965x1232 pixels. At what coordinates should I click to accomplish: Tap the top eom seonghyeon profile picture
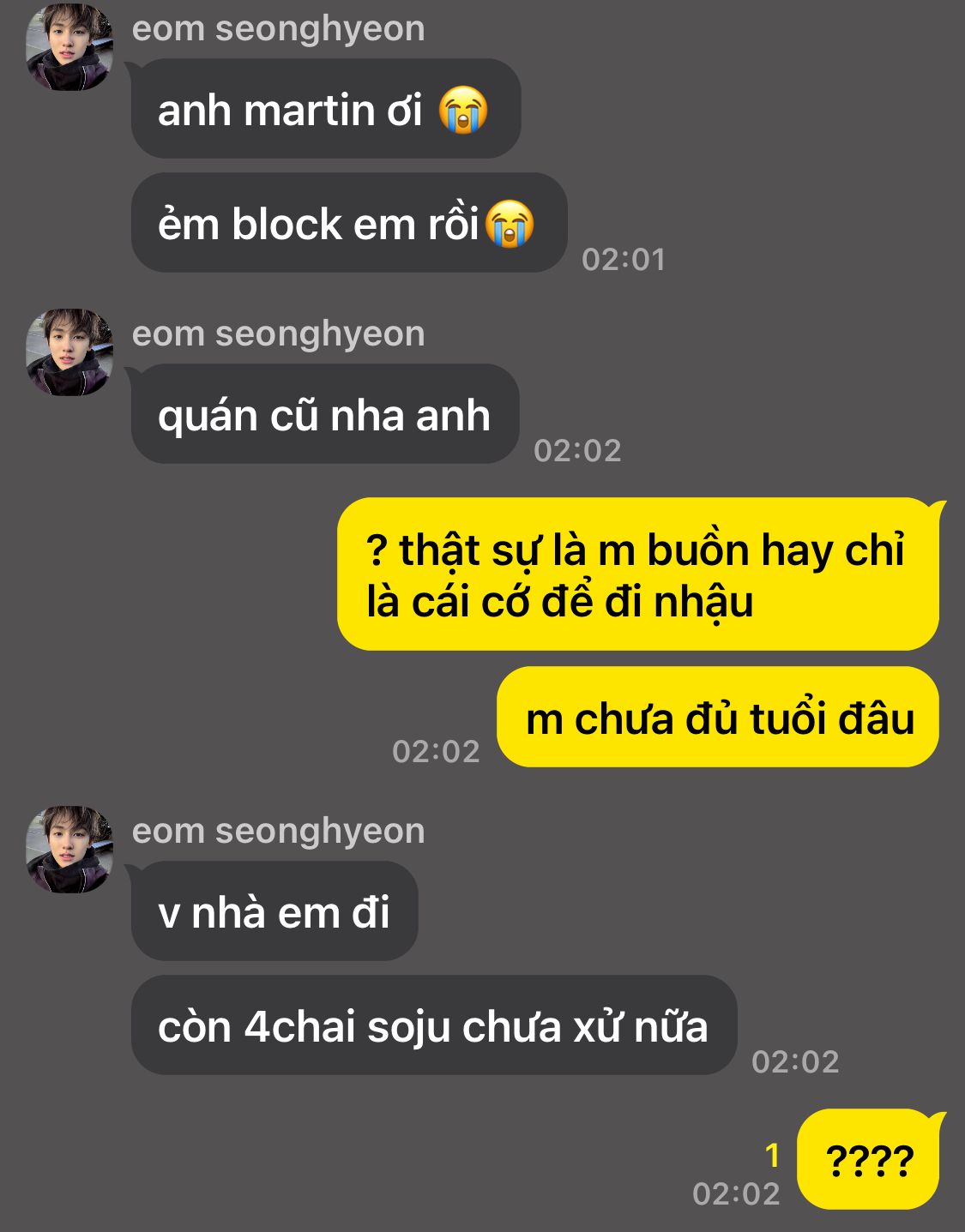[x=69, y=47]
